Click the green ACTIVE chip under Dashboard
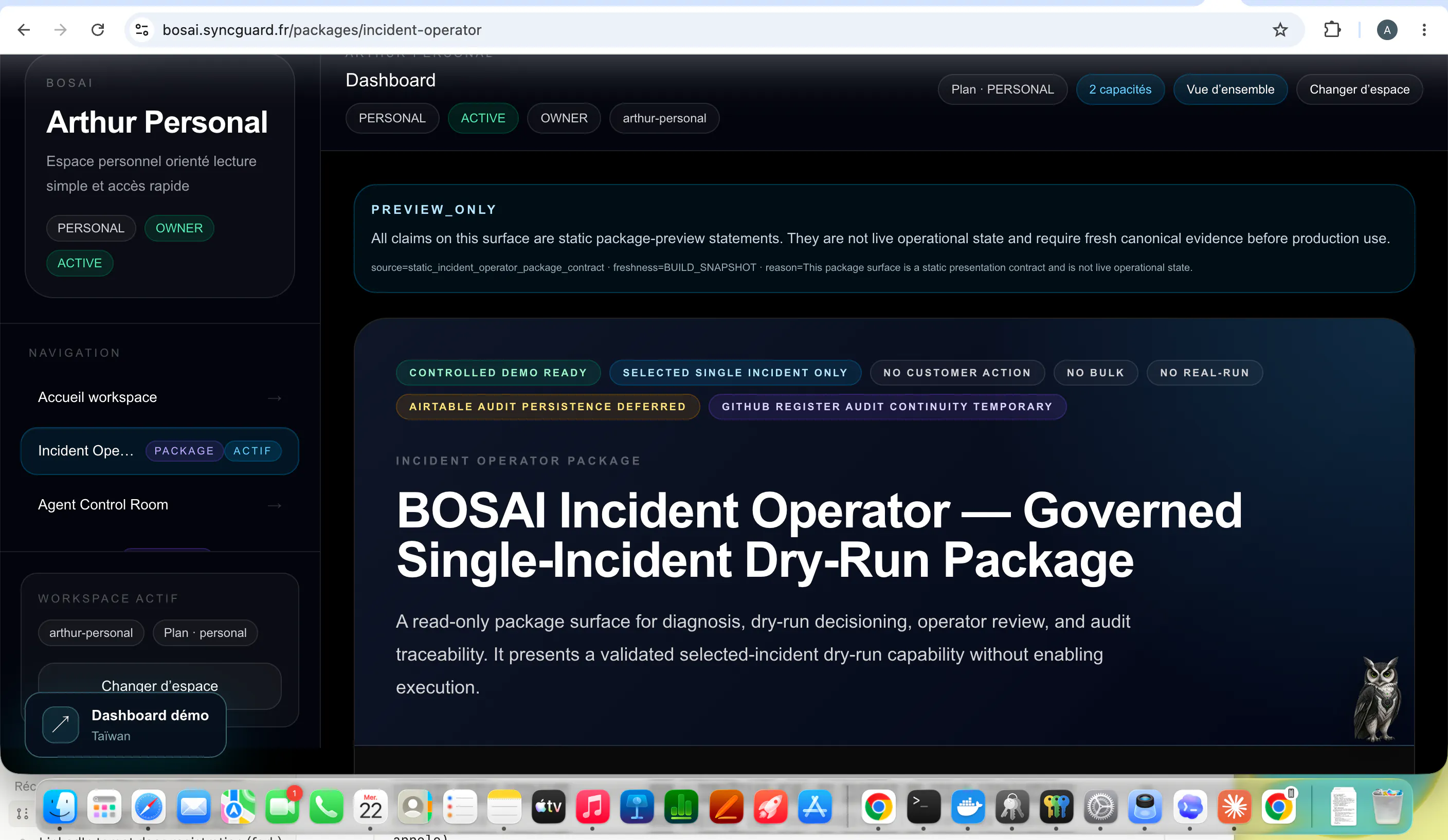Viewport: 1448px width, 840px height. 483,118
